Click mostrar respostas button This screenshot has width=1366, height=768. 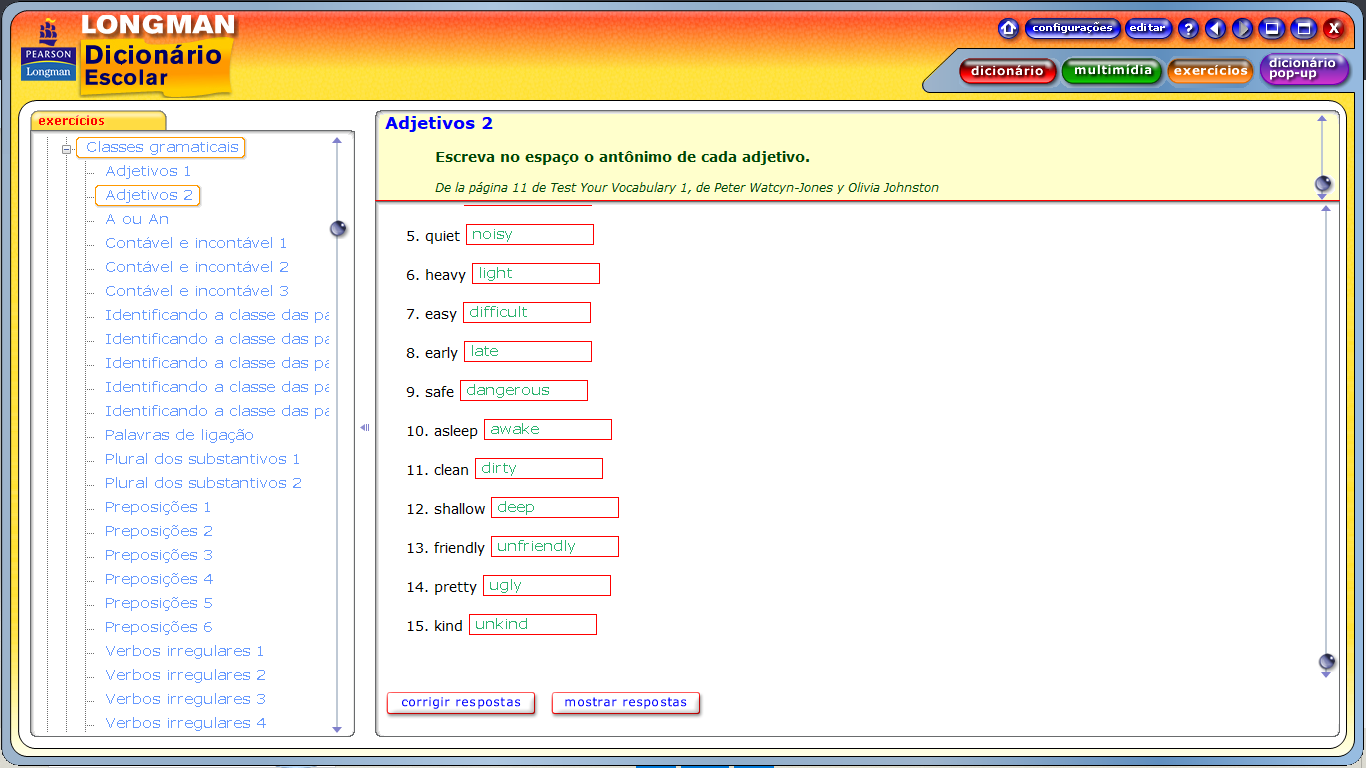[x=626, y=702]
